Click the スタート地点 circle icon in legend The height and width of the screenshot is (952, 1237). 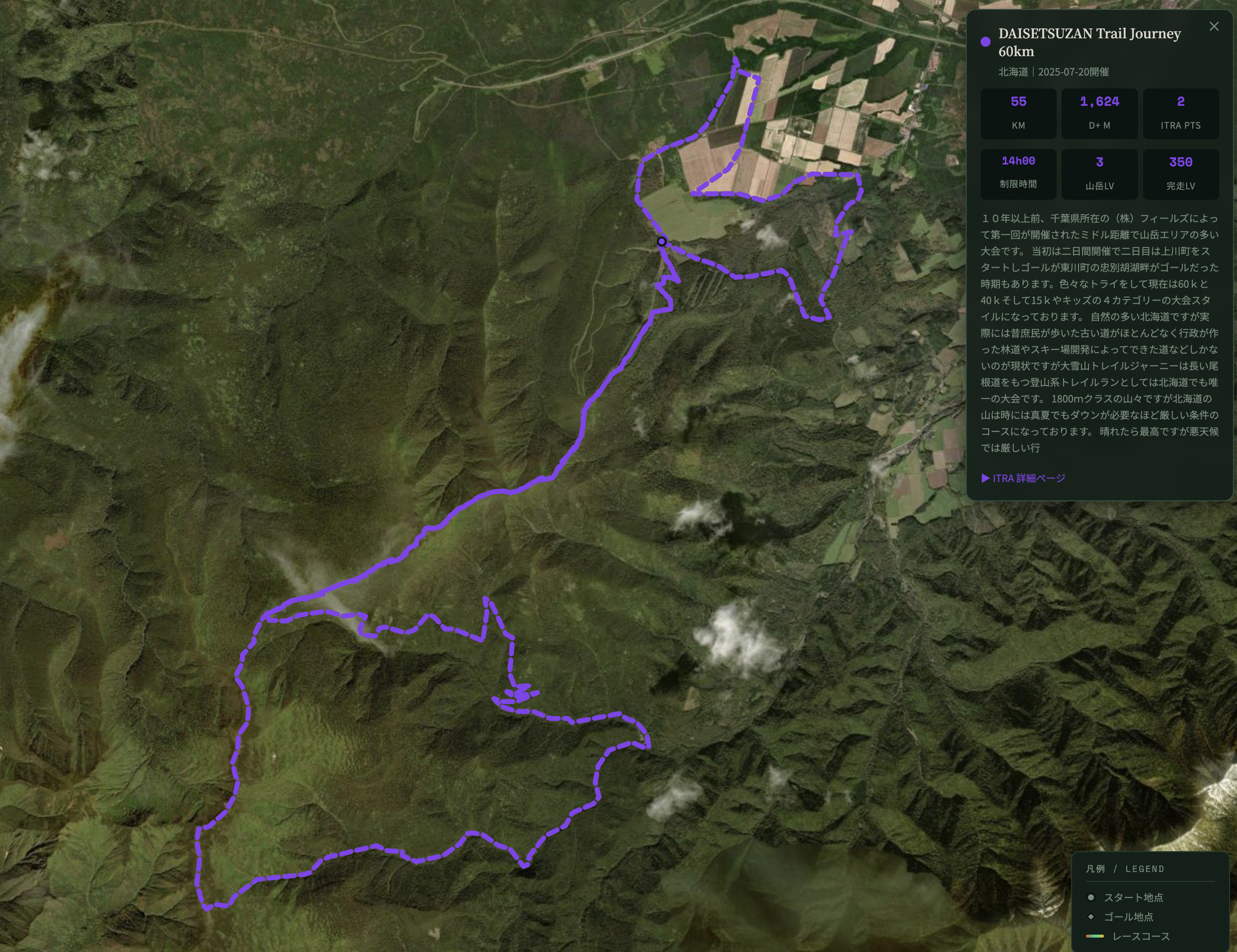pyautogui.click(x=1091, y=897)
